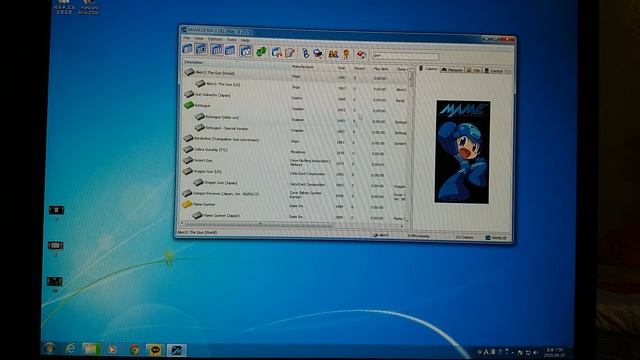640x360 pixels.
Task: Select 'Alien3: The Gun (US)' row
Action: point(295,86)
